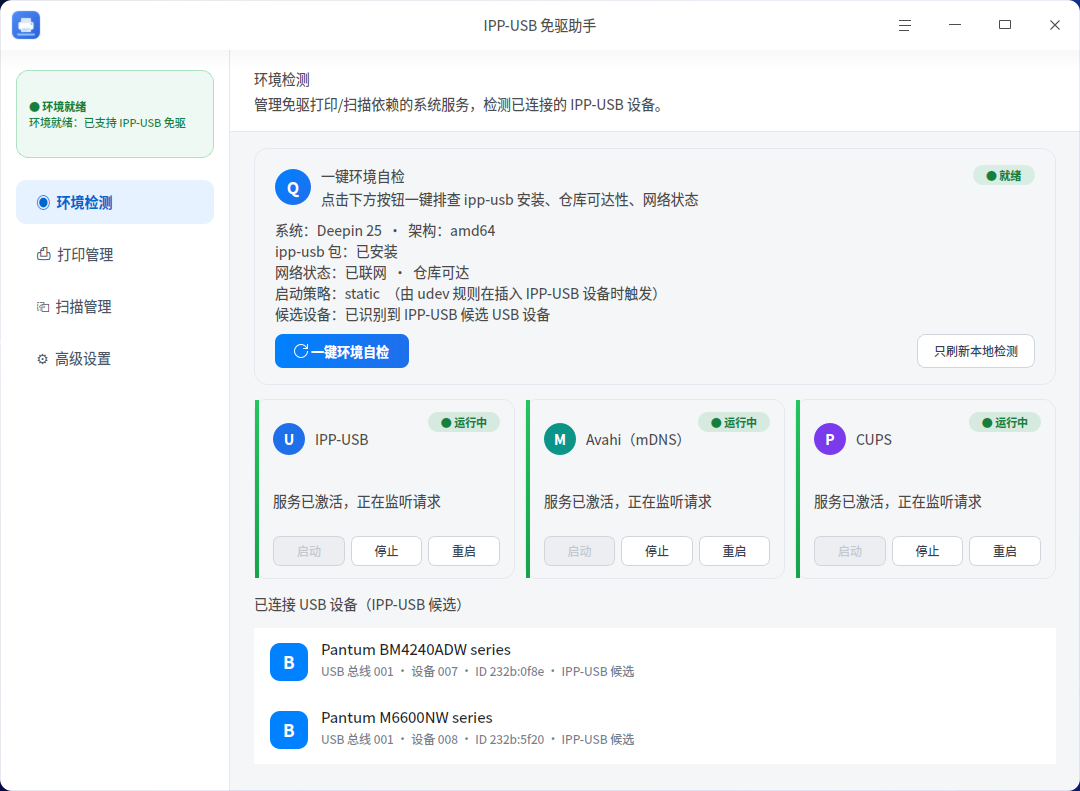1080x791 pixels.
Task: Go to 扫描管理 section
Action: [x=115, y=307]
